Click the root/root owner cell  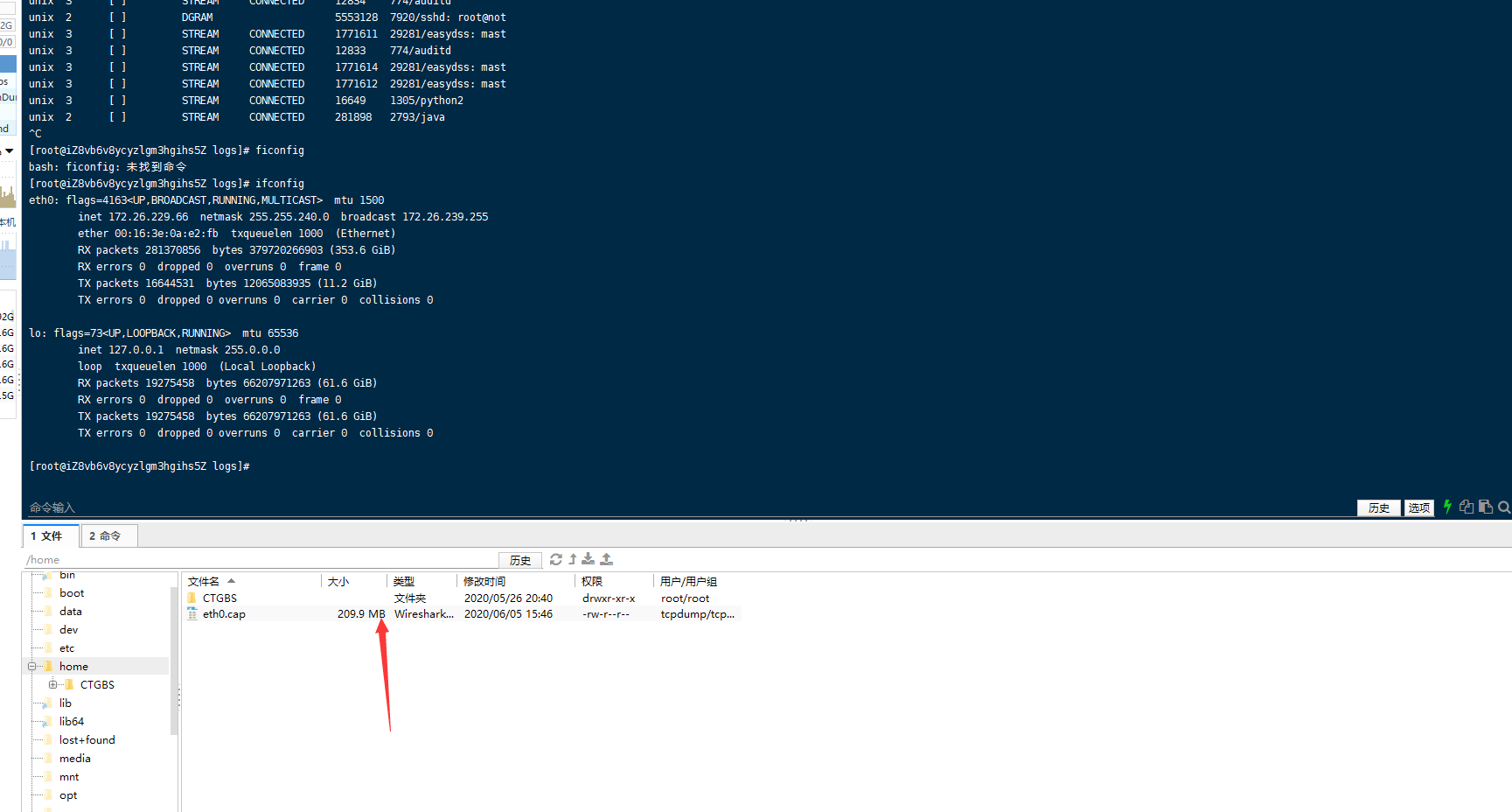(685, 598)
